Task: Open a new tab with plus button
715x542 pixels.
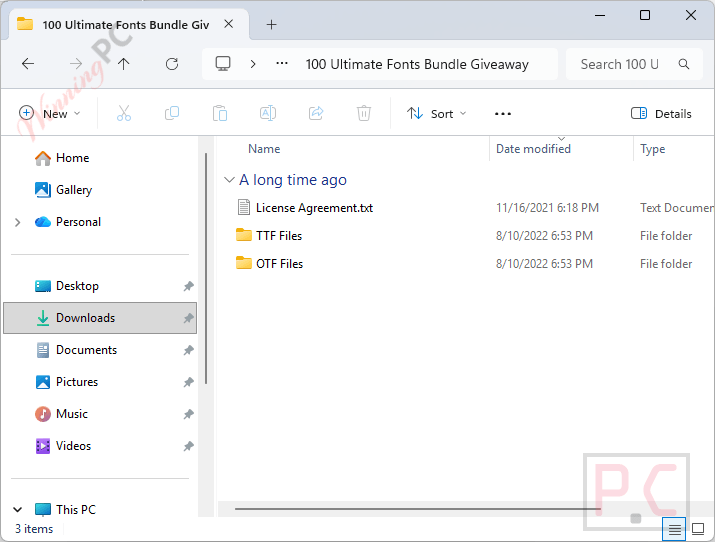Action: [271, 25]
